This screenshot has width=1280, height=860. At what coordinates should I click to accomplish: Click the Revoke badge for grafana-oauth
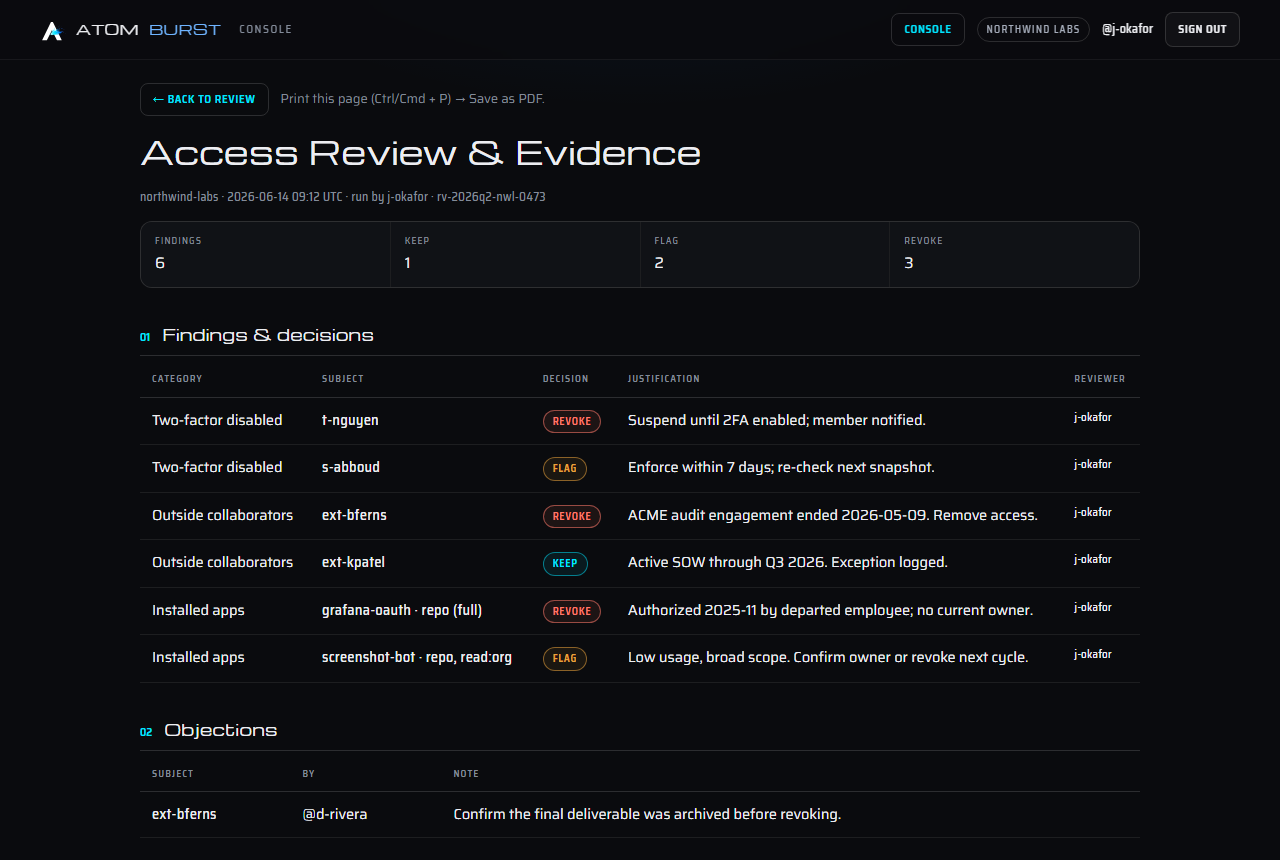[x=572, y=611]
